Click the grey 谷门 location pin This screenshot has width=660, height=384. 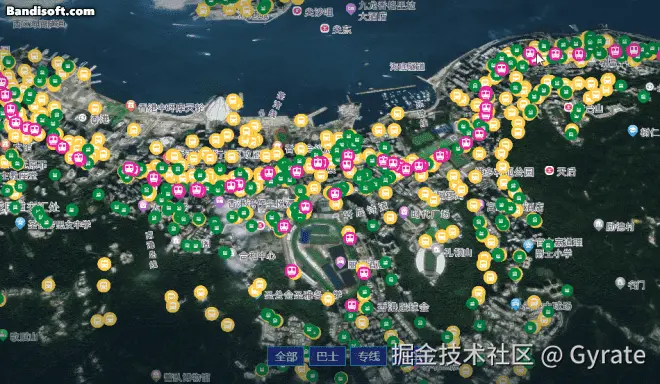click(x=620, y=283)
